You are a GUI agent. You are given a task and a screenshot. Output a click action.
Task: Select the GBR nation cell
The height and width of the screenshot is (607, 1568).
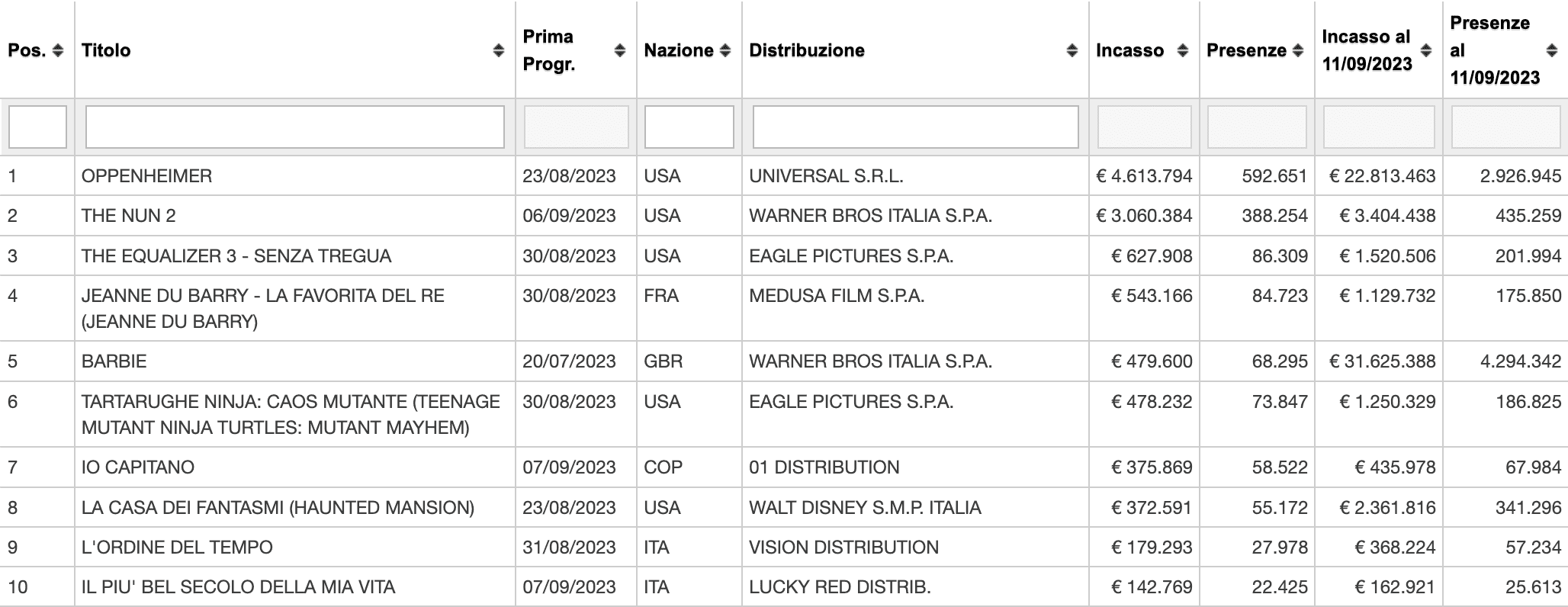coord(664,361)
